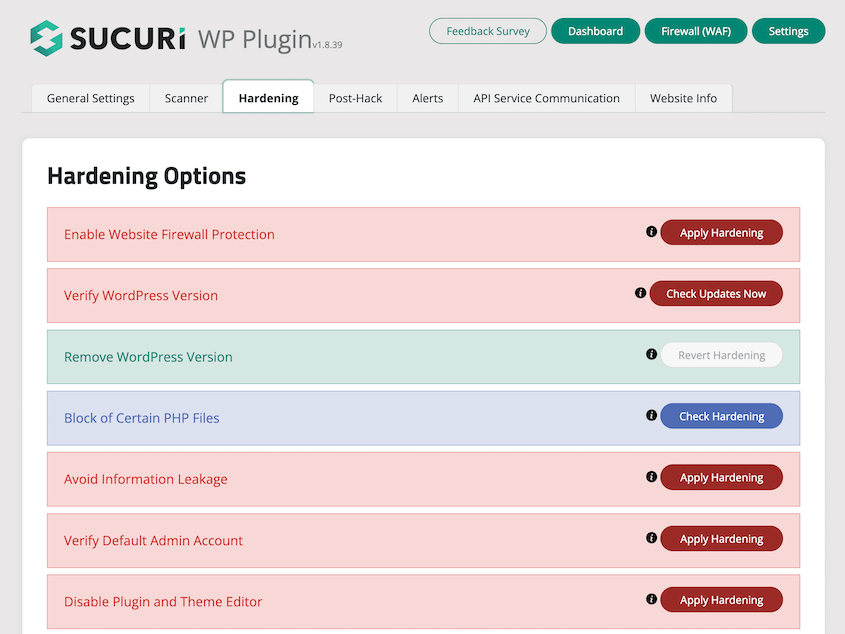845x634 pixels.
Task: Open info icon for Verify WordPress Version
Action: [x=640, y=293]
